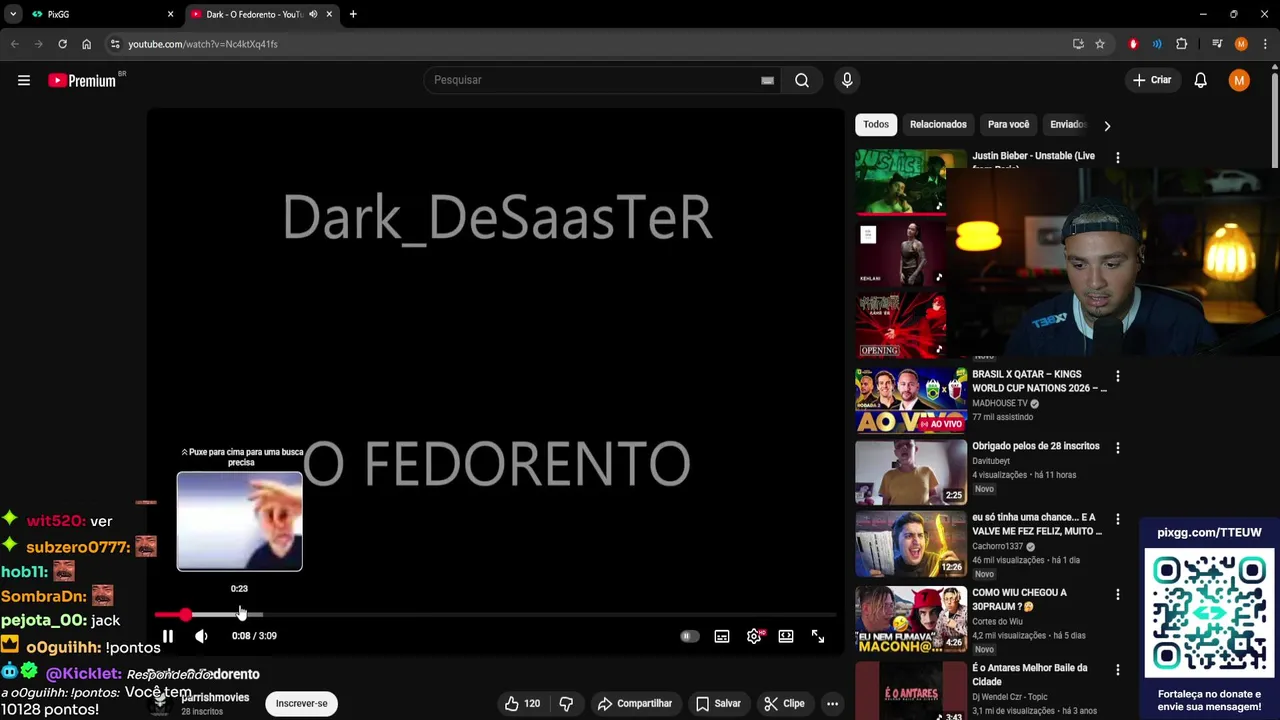The height and width of the screenshot is (720, 1280).
Task: Save video with Salvar button
Action: pyautogui.click(x=718, y=704)
